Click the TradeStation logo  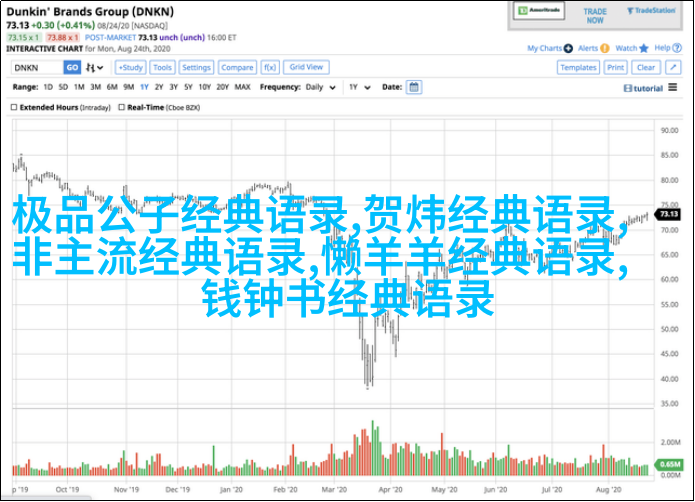pyautogui.click(x=651, y=11)
